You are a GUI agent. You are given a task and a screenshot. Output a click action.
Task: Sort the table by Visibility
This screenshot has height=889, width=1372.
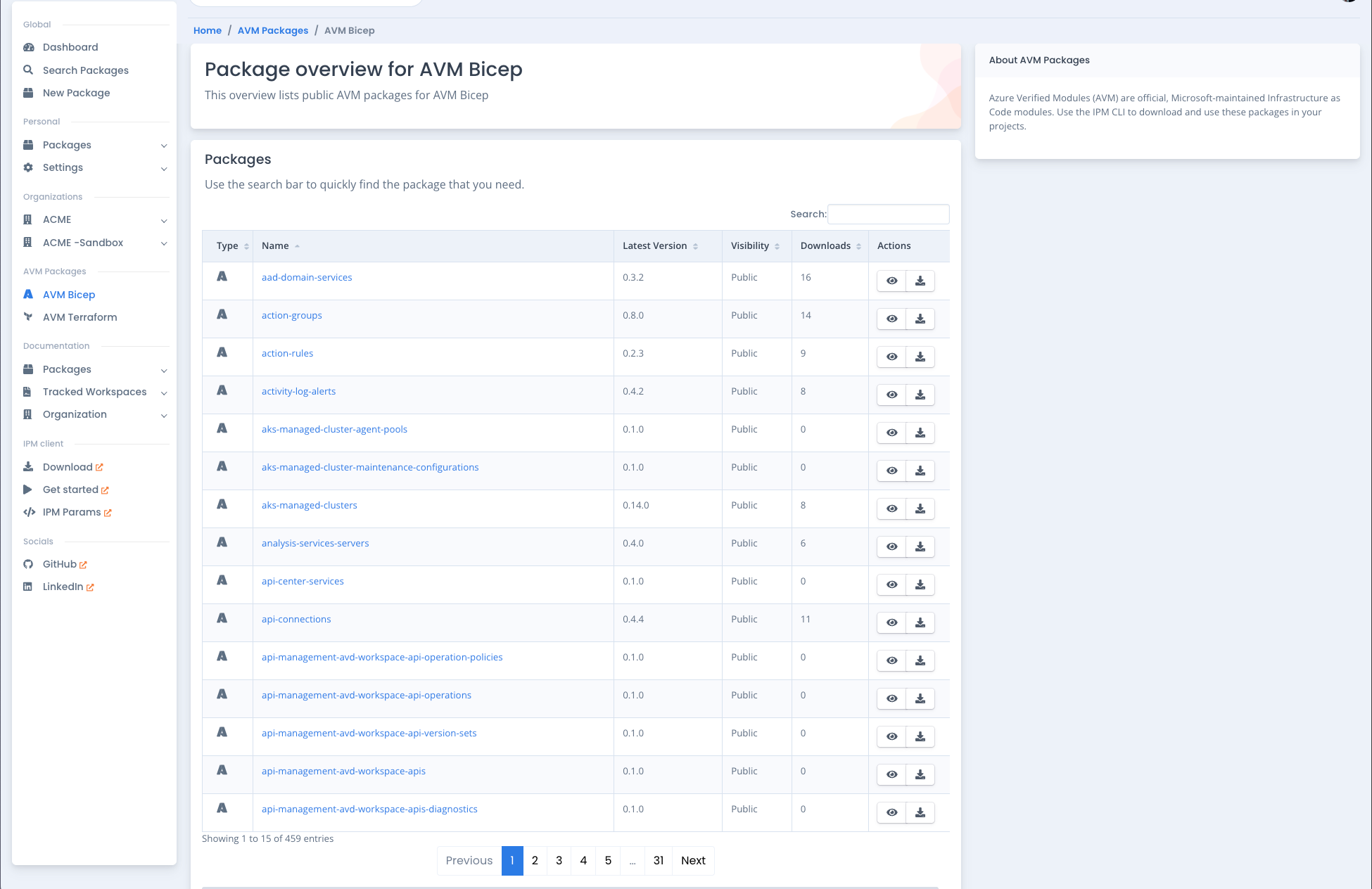coord(756,246)
